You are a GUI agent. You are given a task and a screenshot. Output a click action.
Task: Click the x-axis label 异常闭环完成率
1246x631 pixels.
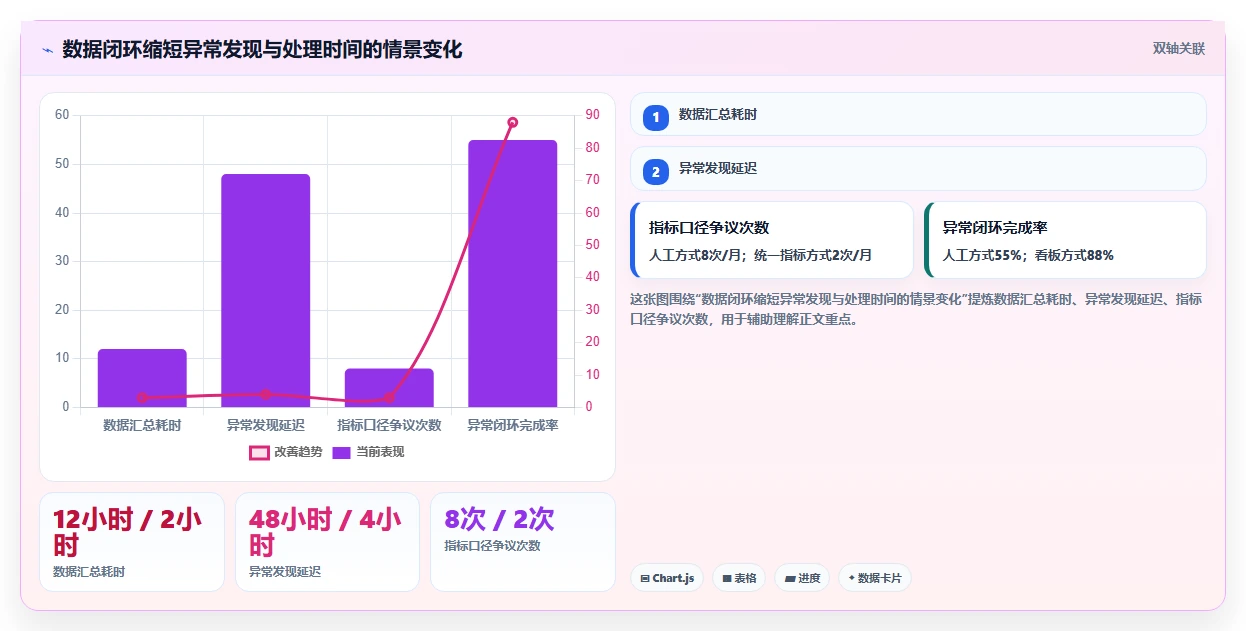[x=513, y=425]
